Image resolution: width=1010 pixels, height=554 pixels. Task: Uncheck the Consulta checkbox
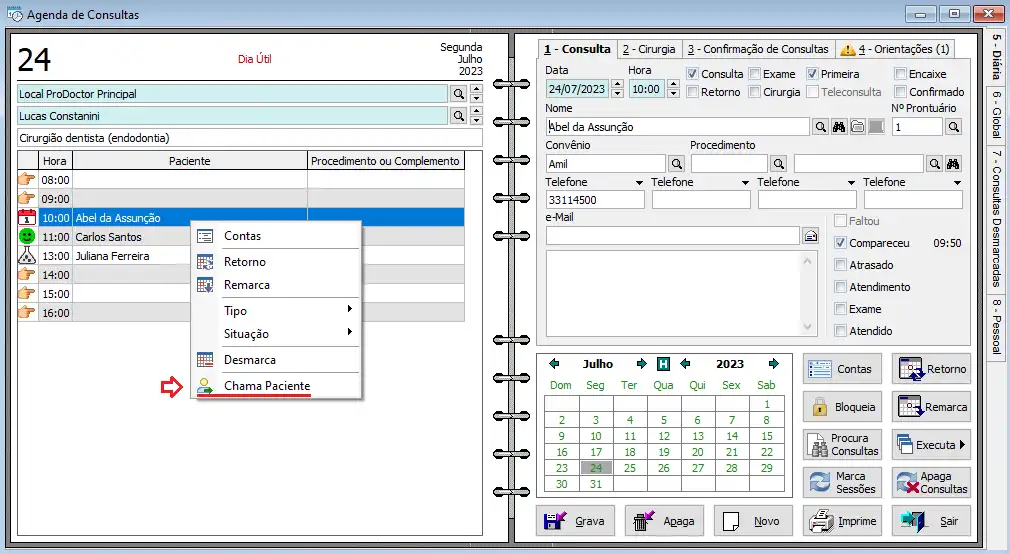[692, 74]
